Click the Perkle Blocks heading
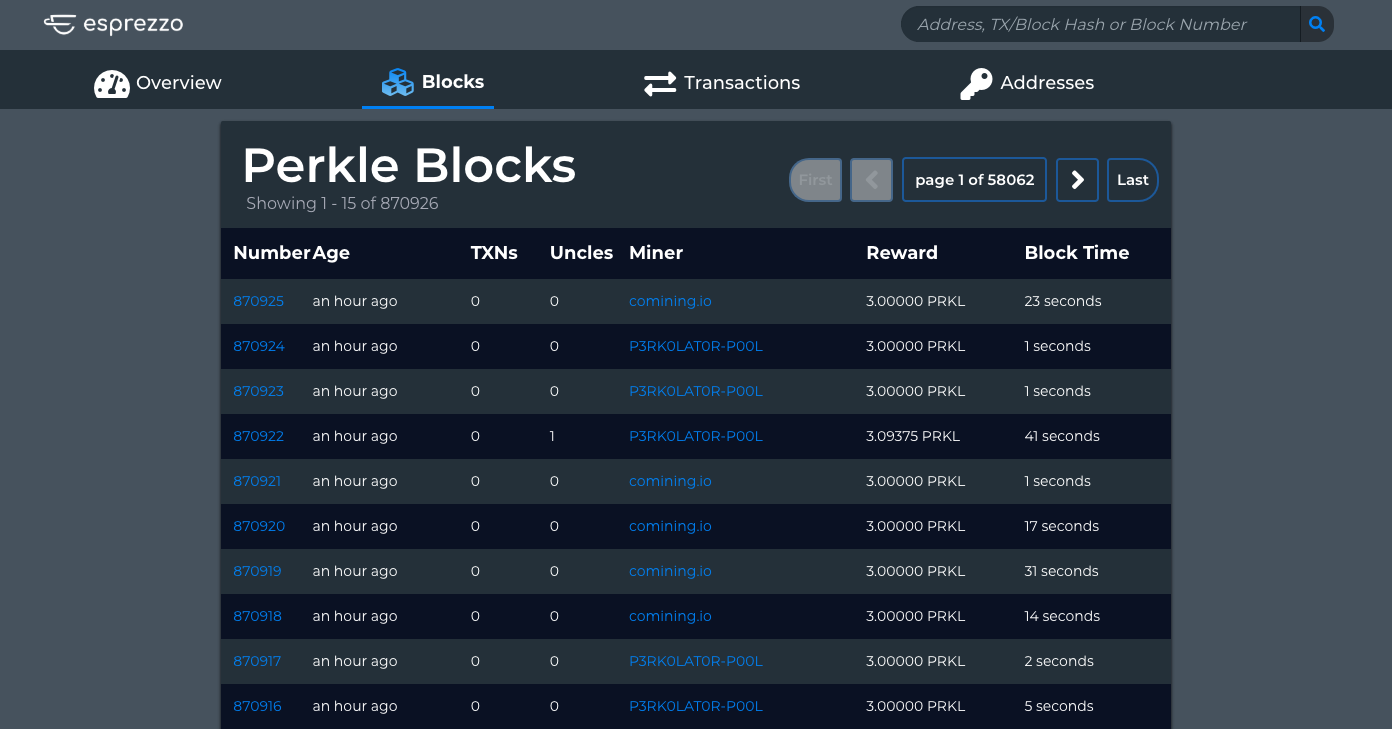 point(409,165)
